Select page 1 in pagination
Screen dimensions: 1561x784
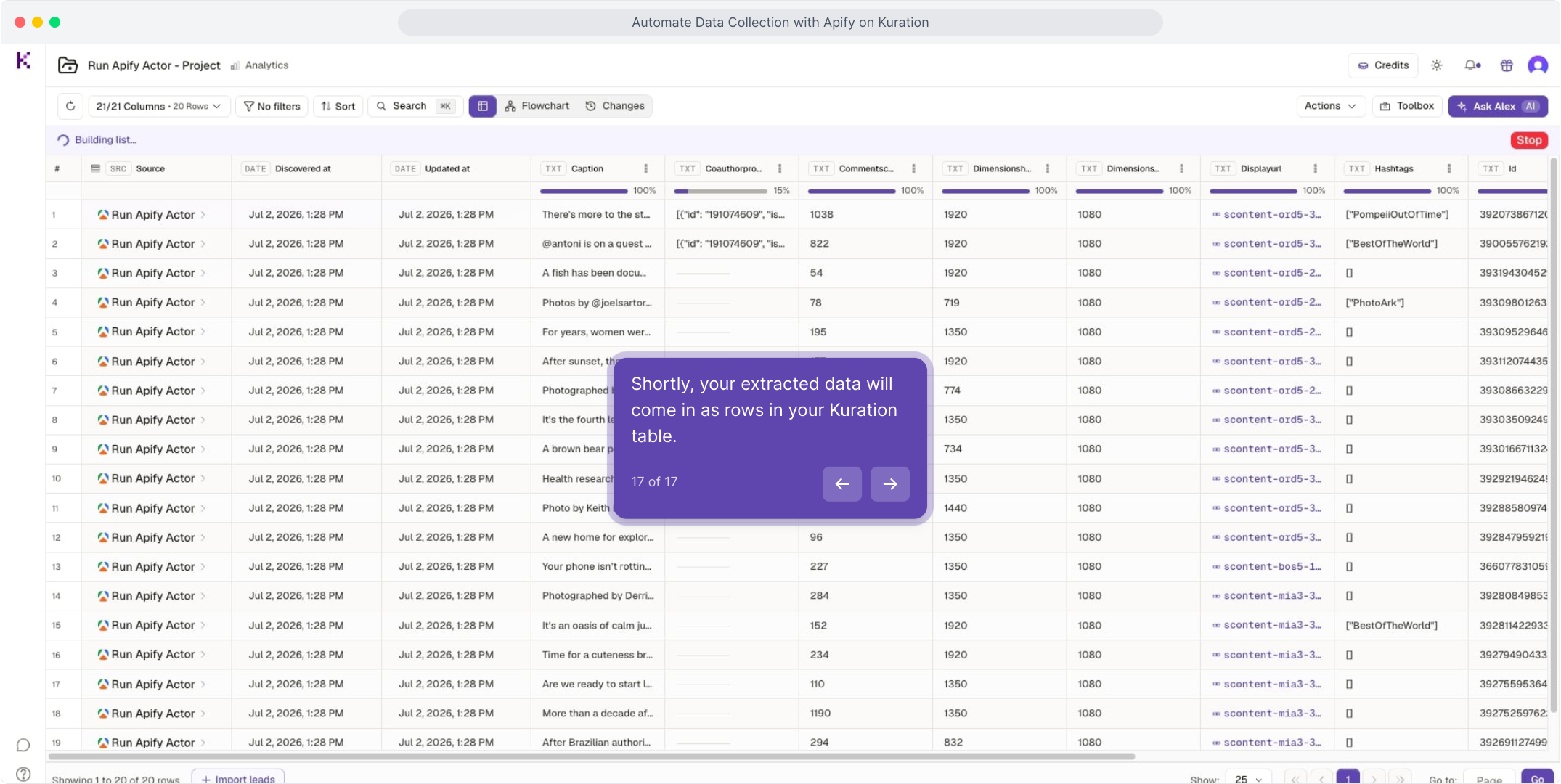pyautogui.click(x=1348, y=778)
